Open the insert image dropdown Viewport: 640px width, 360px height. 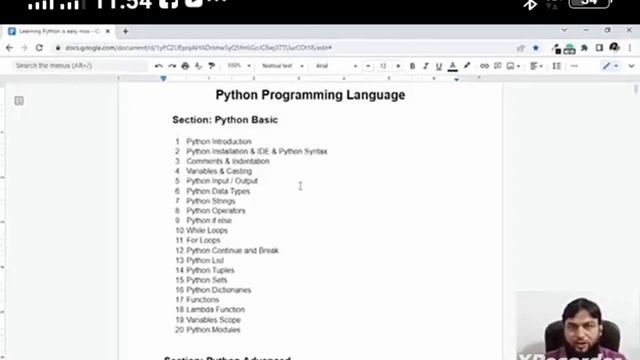coord(513,66)
